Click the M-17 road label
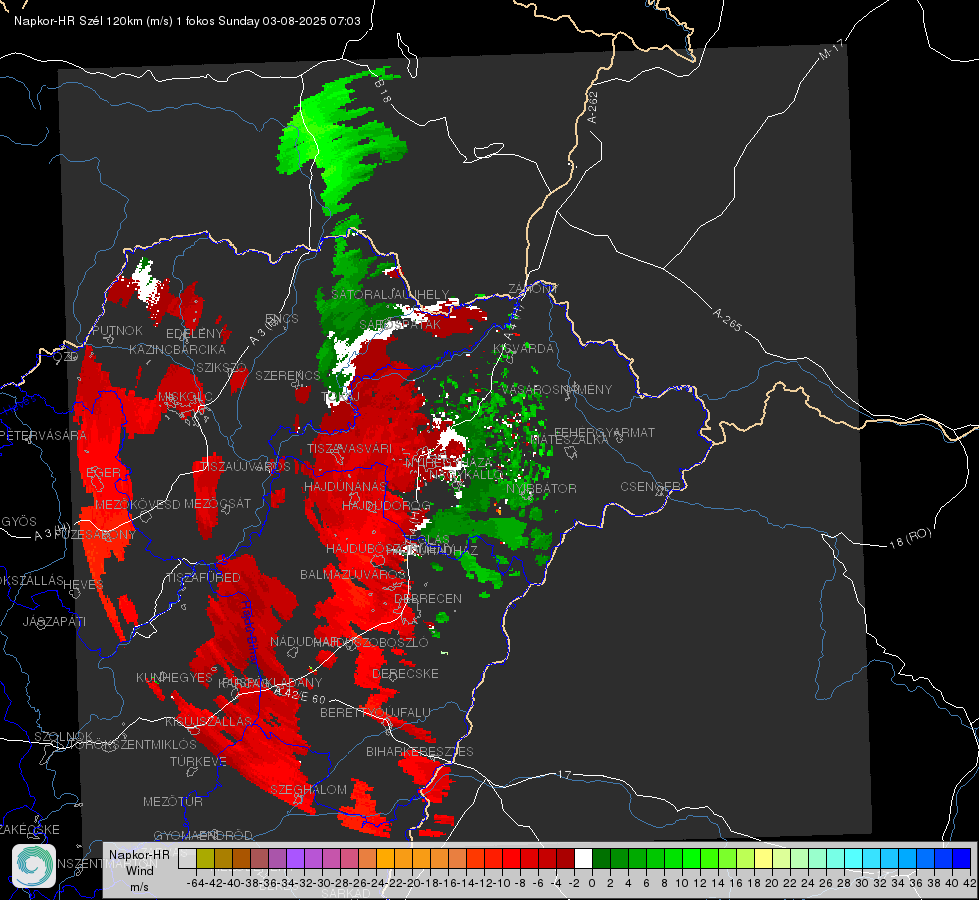Viewport: 979px width, 900px height. click(x=831, y=49)
